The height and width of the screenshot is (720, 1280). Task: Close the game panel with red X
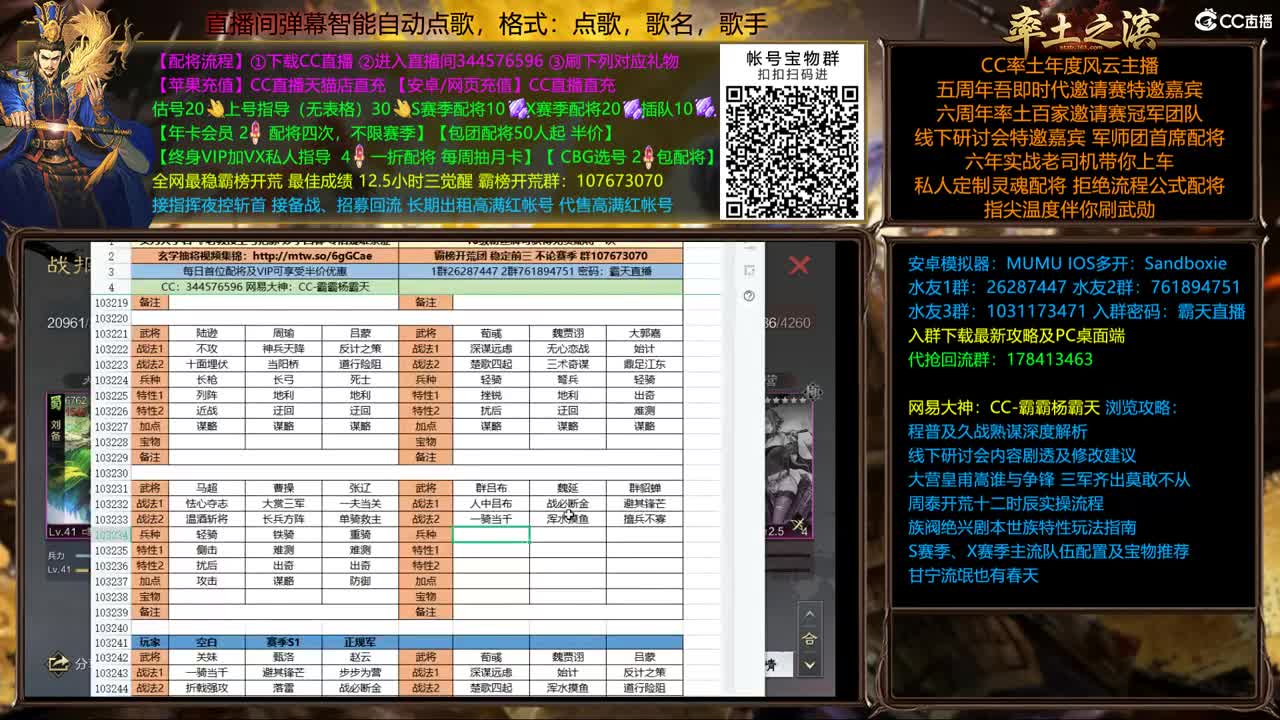pyautogui.click(x=799, y=265)
